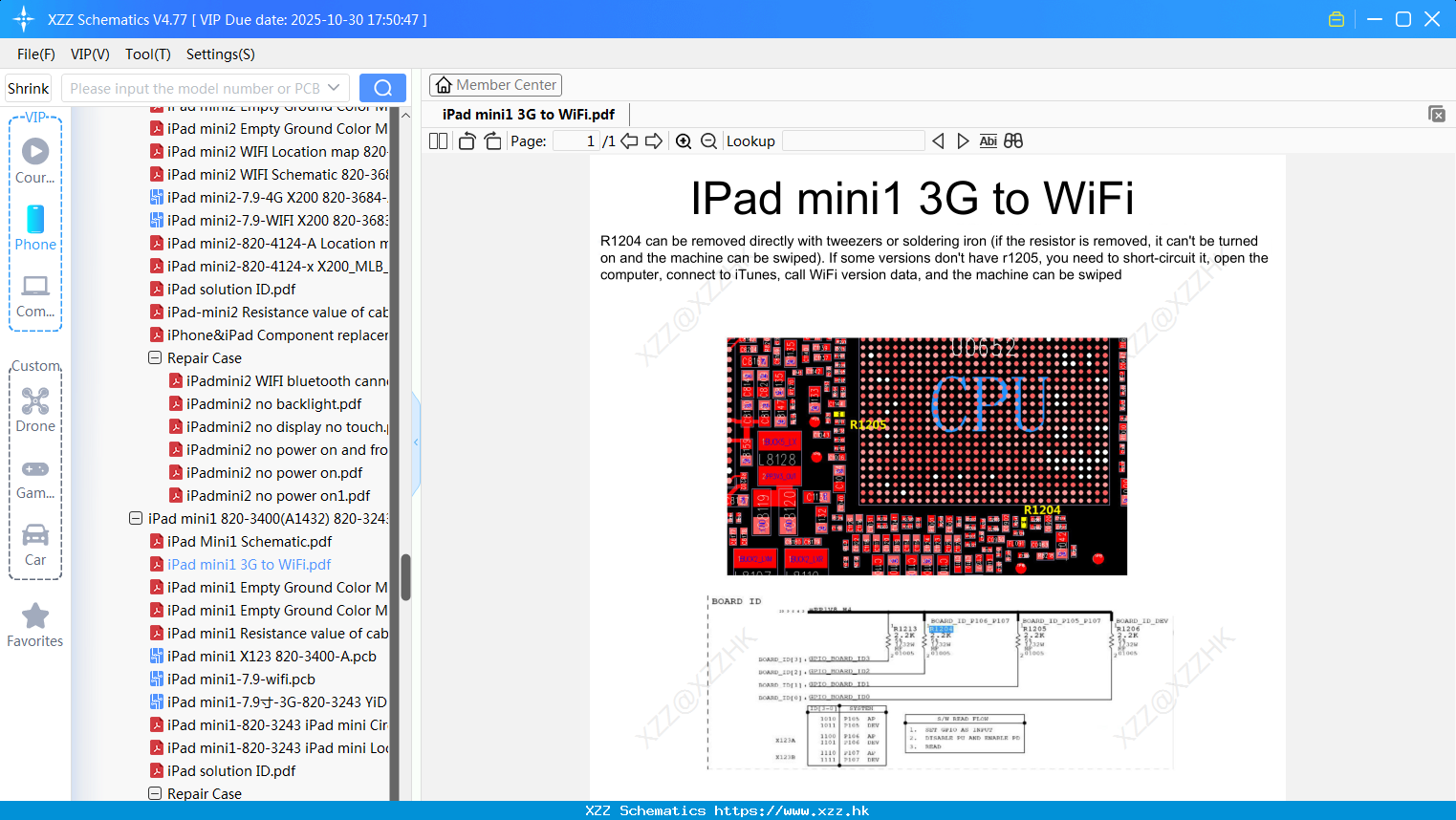Select iPad mini1 3G to WiFi.pdf tab

(529, 115)
